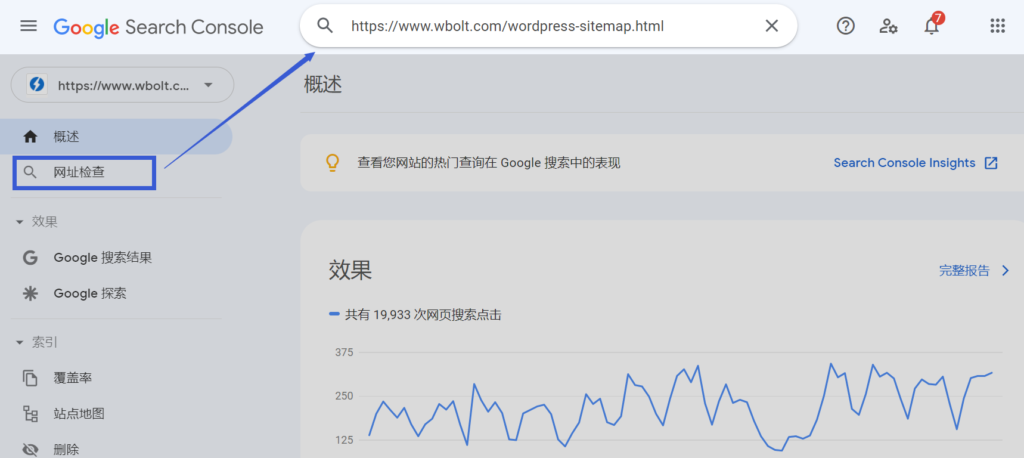The image size is (1024, 458).
Task: Open Google 探索 report
Action: point(90,293)
